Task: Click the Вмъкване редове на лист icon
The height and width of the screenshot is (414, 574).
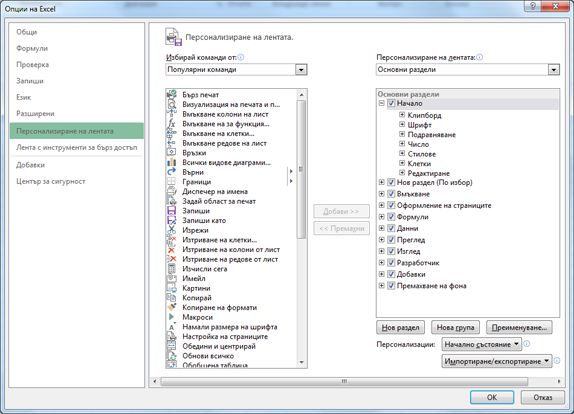Action: point(171,143)
